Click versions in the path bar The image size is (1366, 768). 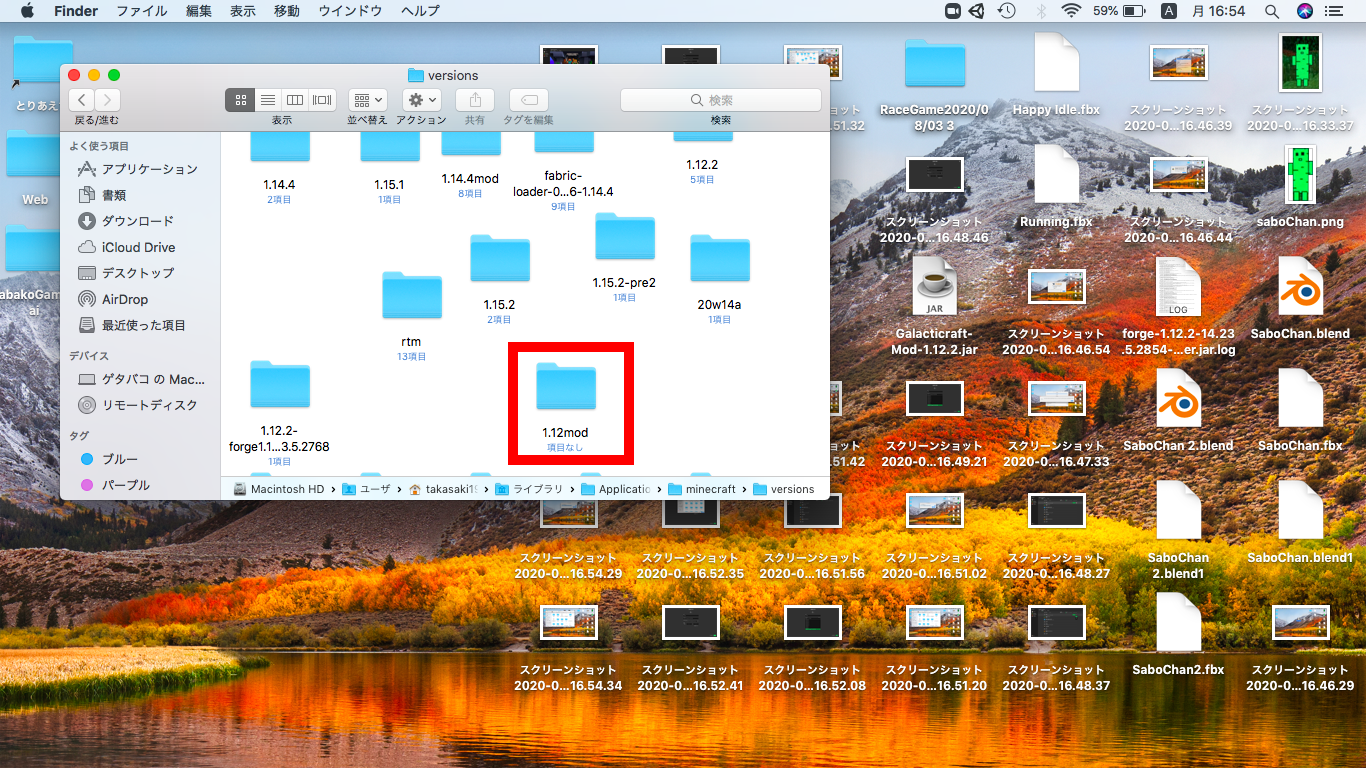pos(784,489)
